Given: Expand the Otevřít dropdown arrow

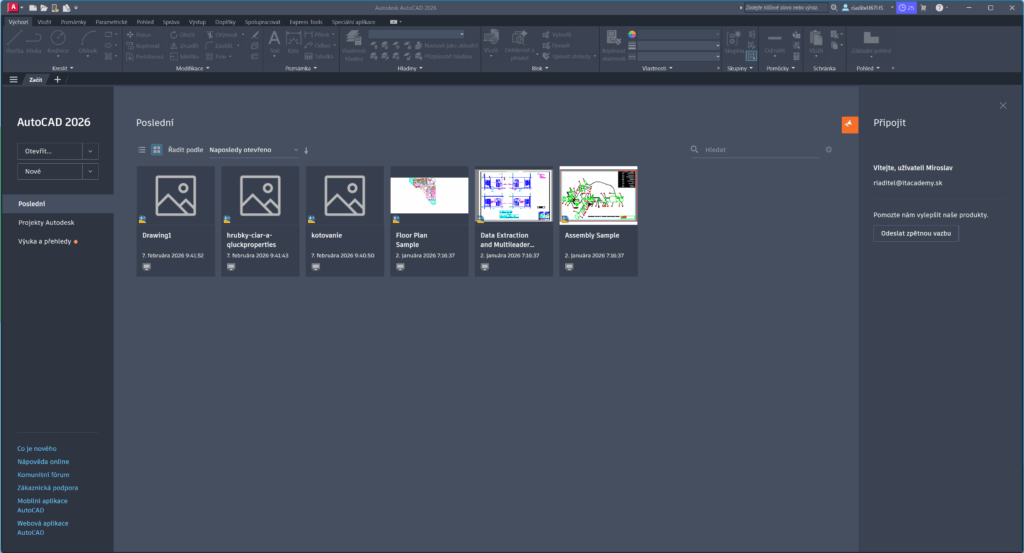Looking at the screenshot, I should [90, 151].
